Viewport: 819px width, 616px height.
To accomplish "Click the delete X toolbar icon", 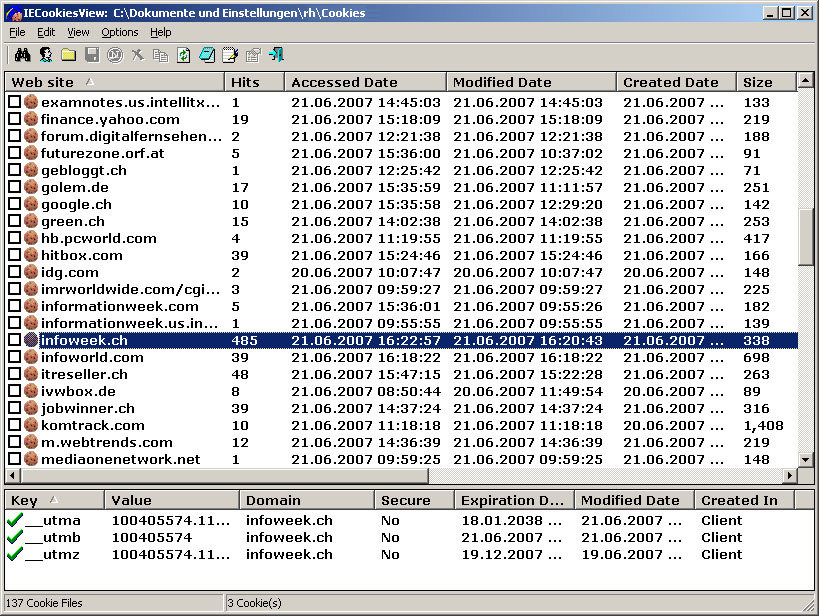I will point(137,55).
